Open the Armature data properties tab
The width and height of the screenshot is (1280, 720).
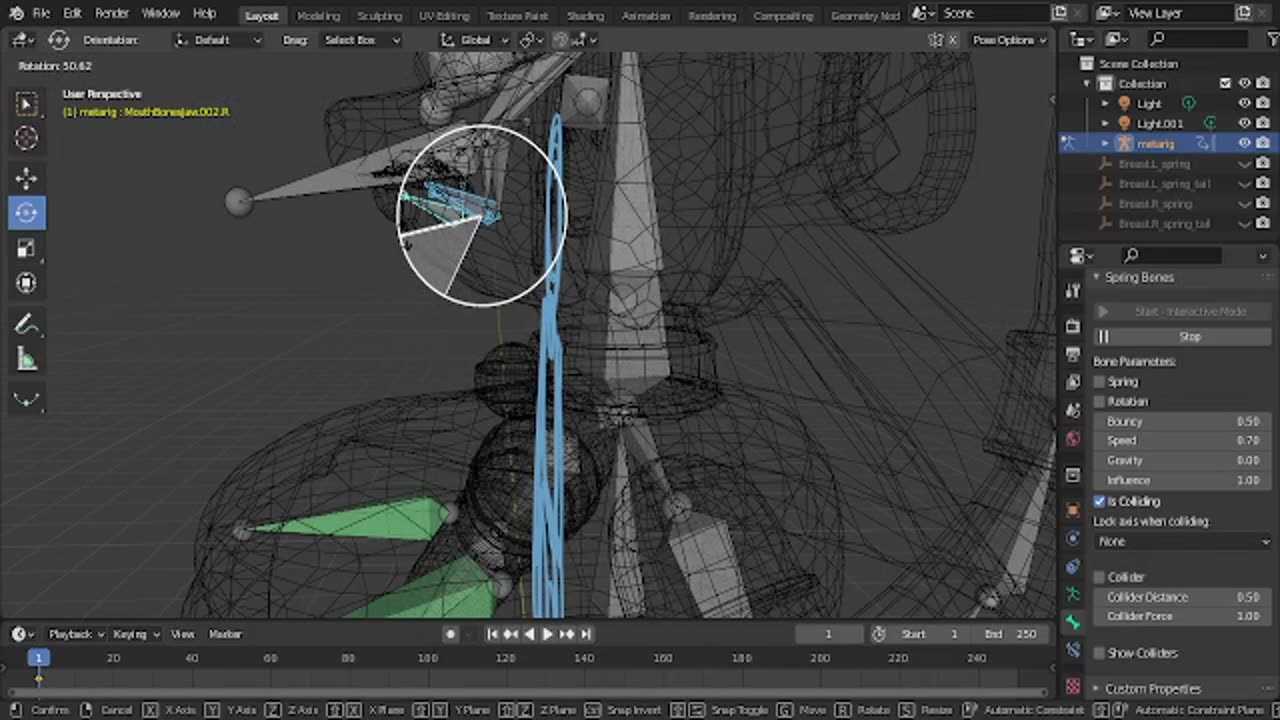coord(1073,594)
